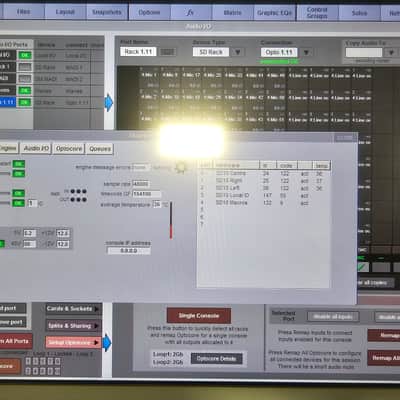Screen dimensions: 400x400
Task: Click the Copy Audio To field
Action: coord(364,52)
